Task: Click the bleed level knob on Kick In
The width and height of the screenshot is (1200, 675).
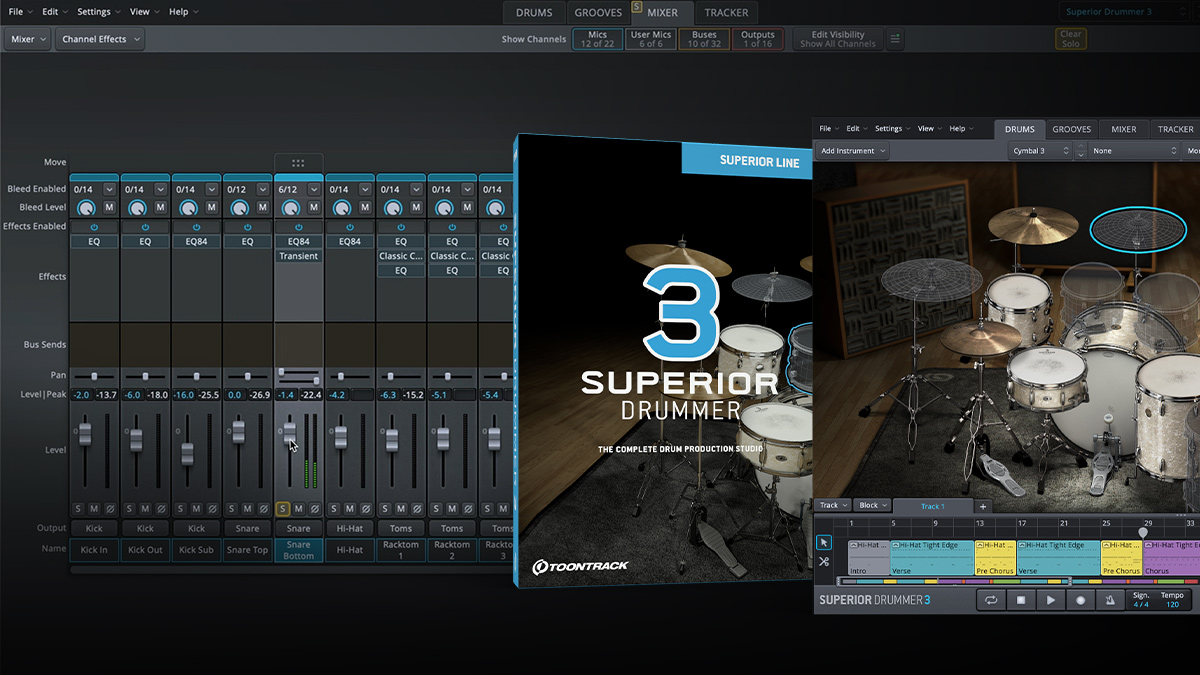Action: (86, 208)
